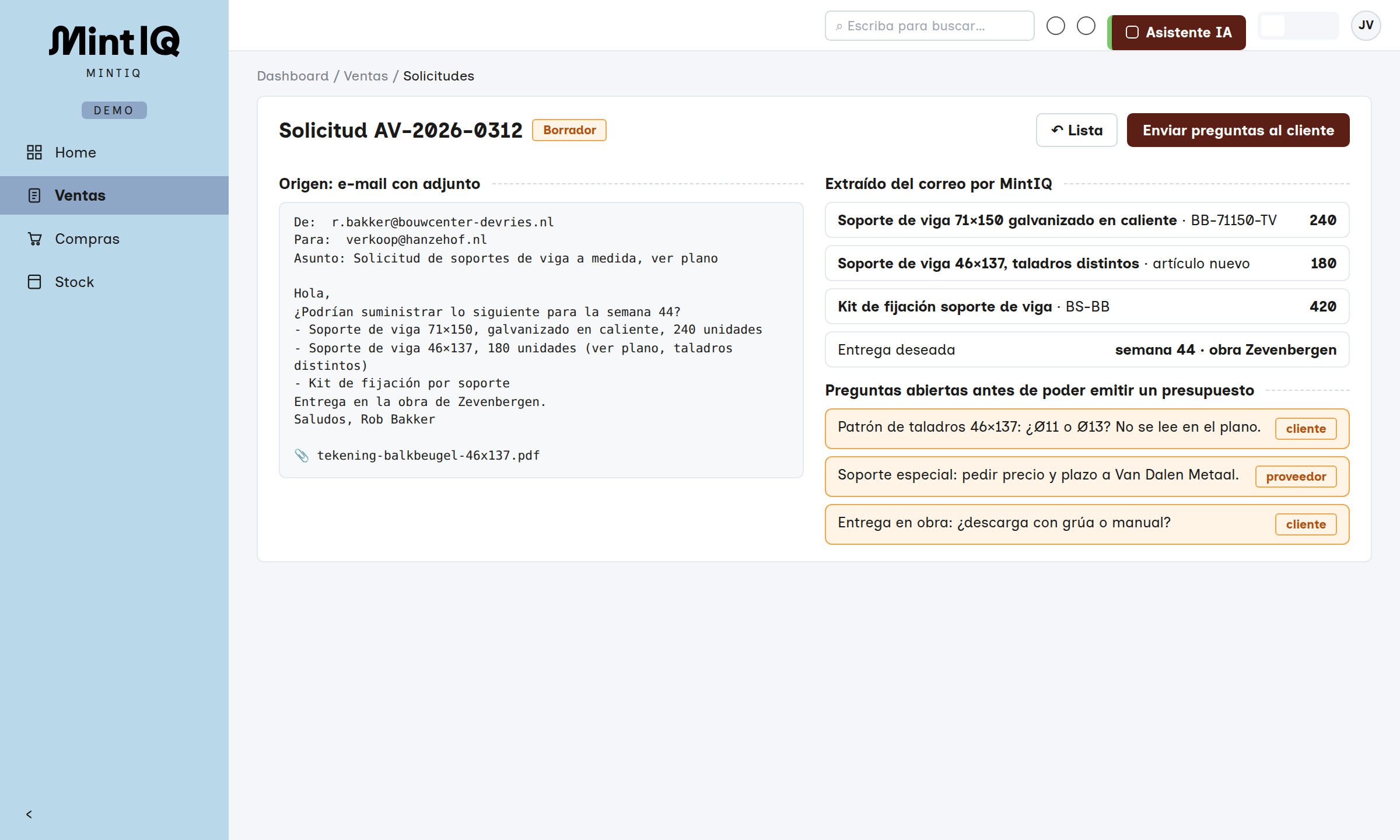Click the Compras cart icon
Screen dimensions: 1400x840
click(34, 239)
